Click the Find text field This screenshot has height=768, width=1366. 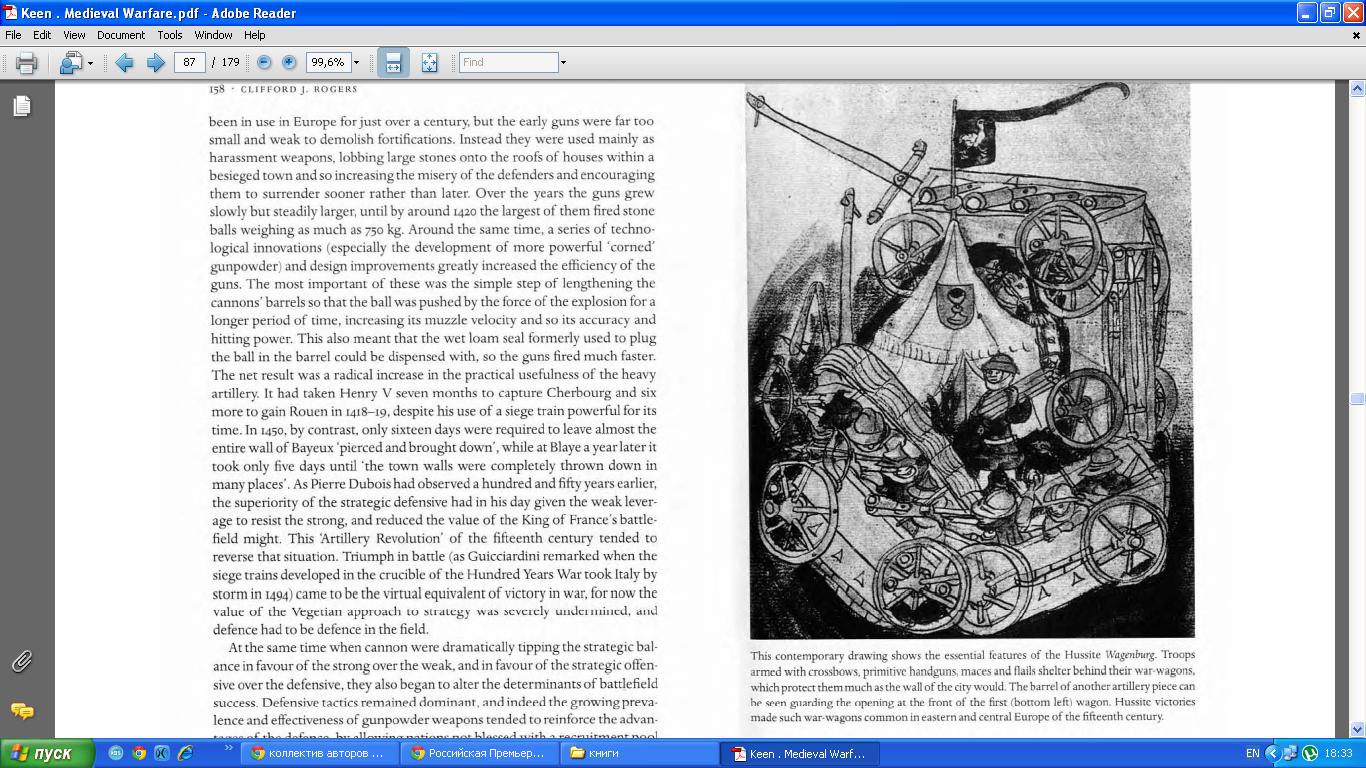click(508, 62)
